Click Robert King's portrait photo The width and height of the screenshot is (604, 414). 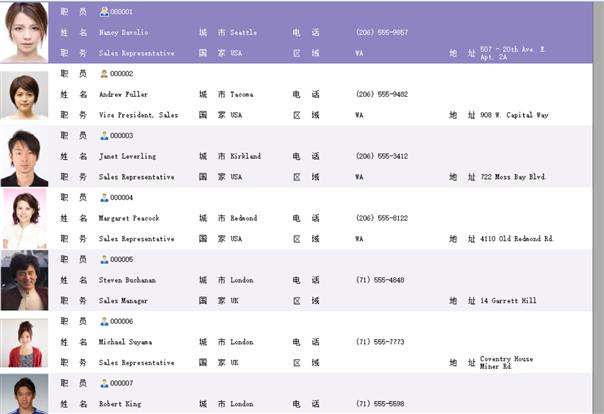coord(24,394)
